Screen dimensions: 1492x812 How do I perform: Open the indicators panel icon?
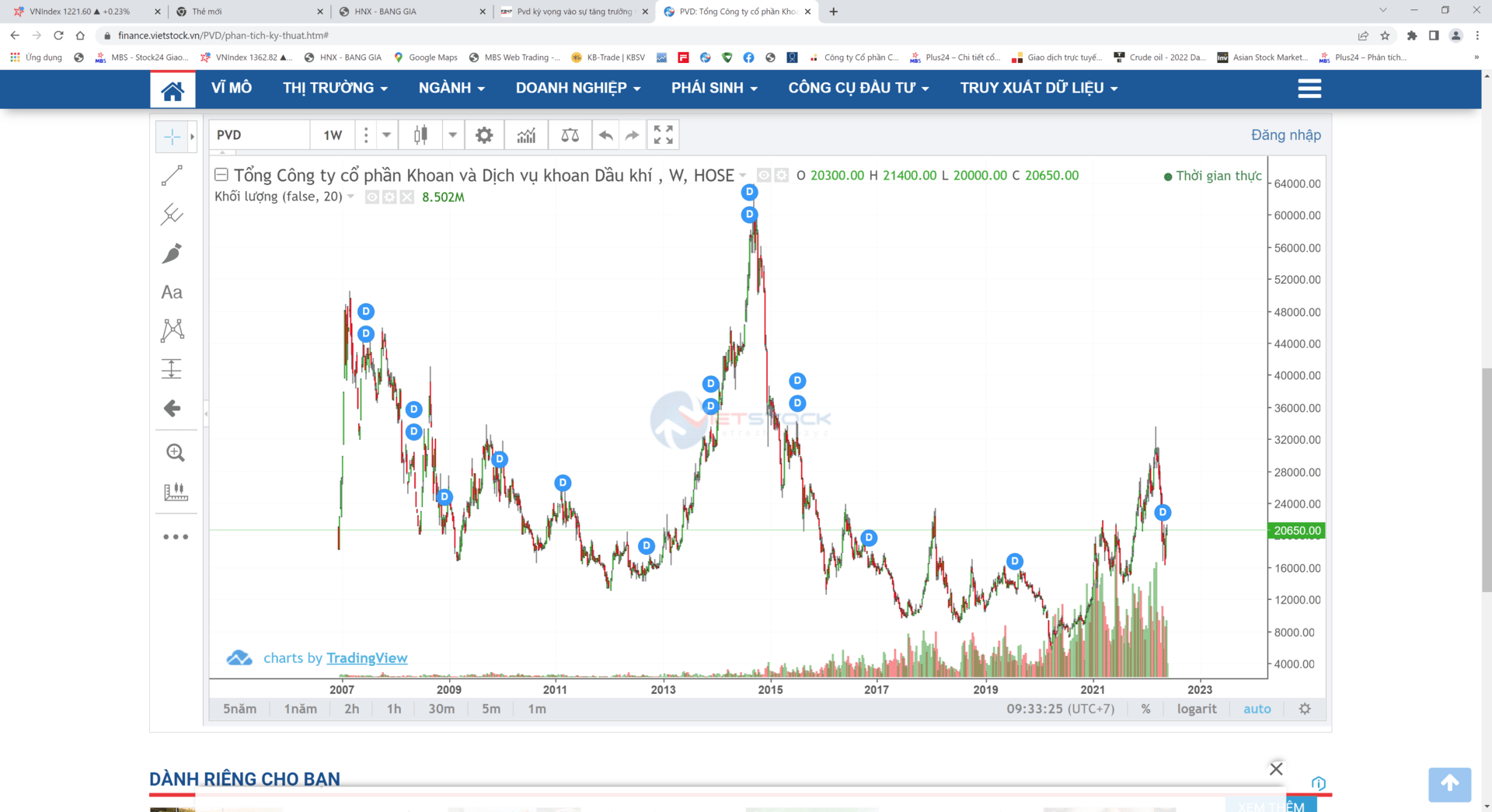point(526,135)
